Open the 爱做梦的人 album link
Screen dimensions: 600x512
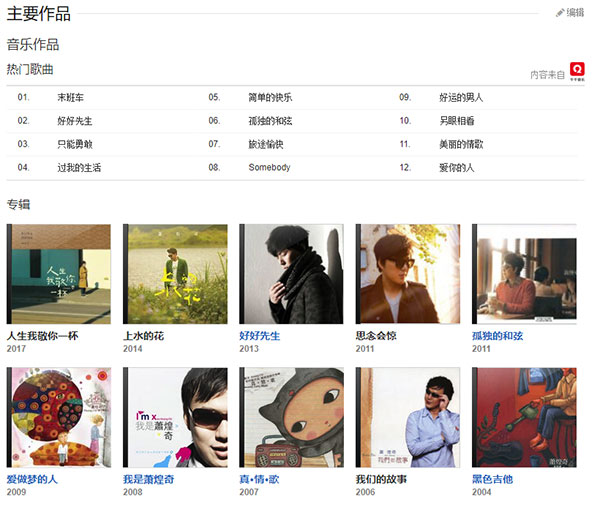pyautogui.click(x=32, y=479)
